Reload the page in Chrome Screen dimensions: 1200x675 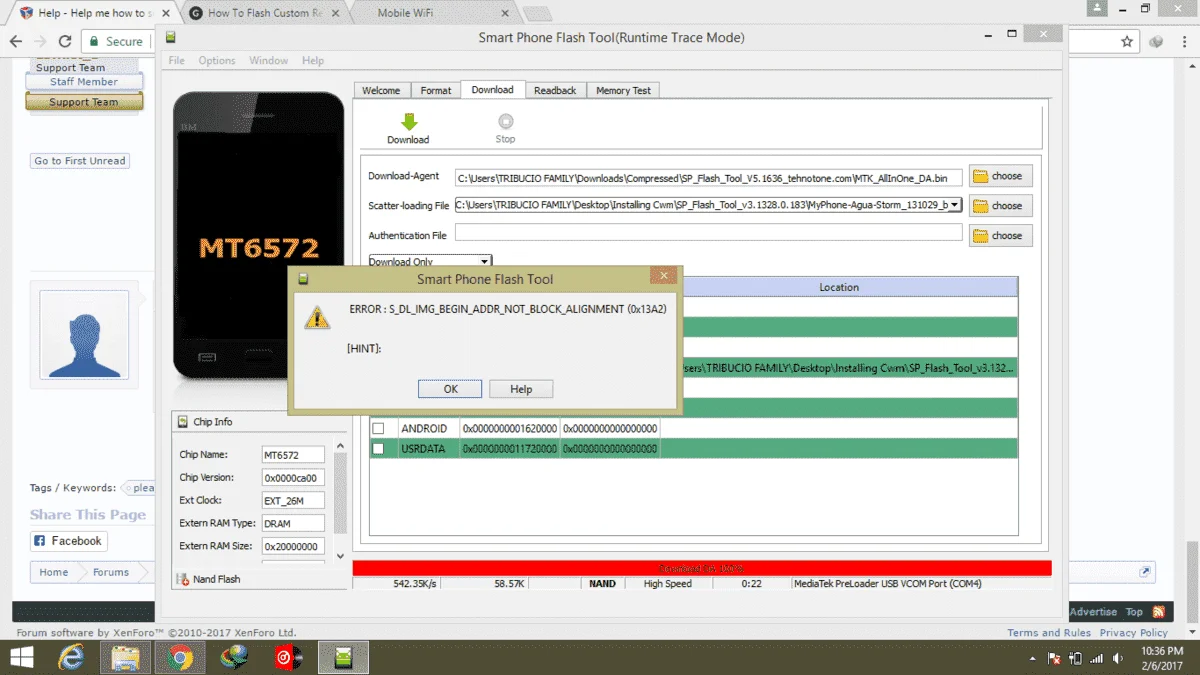tap(64, 42)
